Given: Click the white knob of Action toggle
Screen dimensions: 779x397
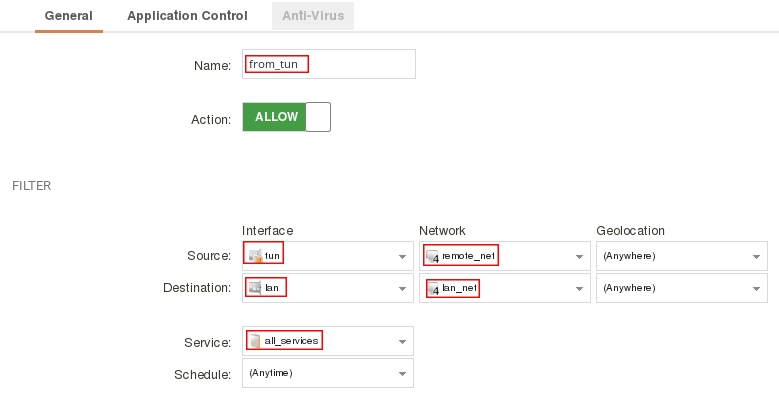Looking at the screenshot, I should (x=318, y=117).
